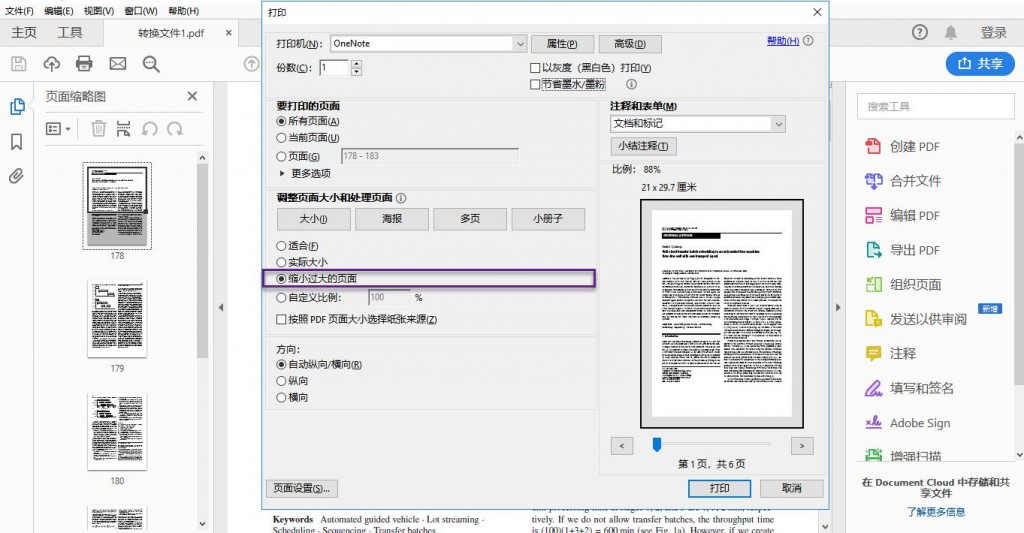Click the upload to cloud icon

pyautogui.click(x=52, y=63)
